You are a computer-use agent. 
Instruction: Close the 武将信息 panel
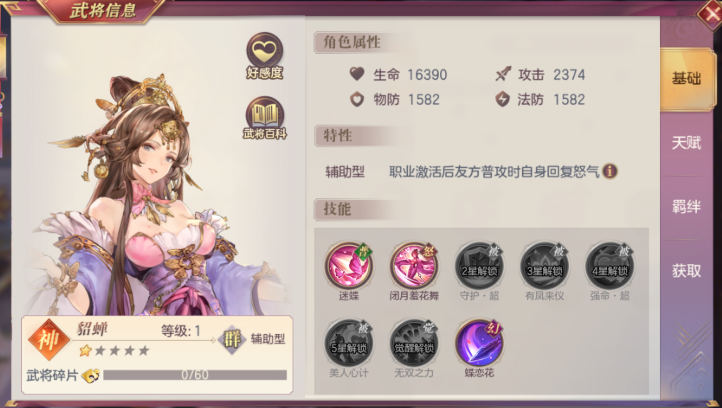pyautogui.click(x=710, y=14)
